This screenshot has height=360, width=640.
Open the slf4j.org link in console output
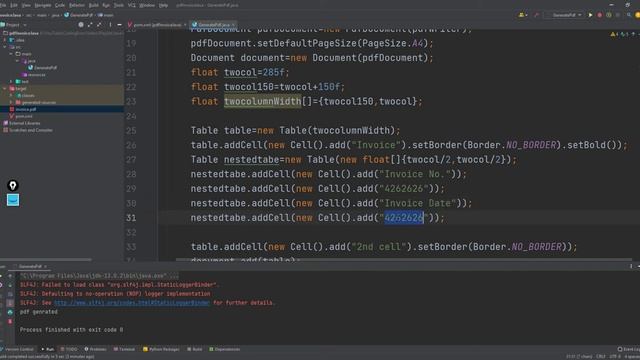tap(131, 303)
